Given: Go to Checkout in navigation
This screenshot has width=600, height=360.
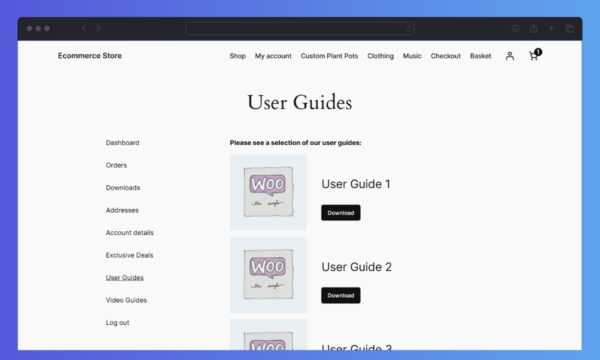Looking at the screenshot, I should pyautogui.click(x=446, y=56).
